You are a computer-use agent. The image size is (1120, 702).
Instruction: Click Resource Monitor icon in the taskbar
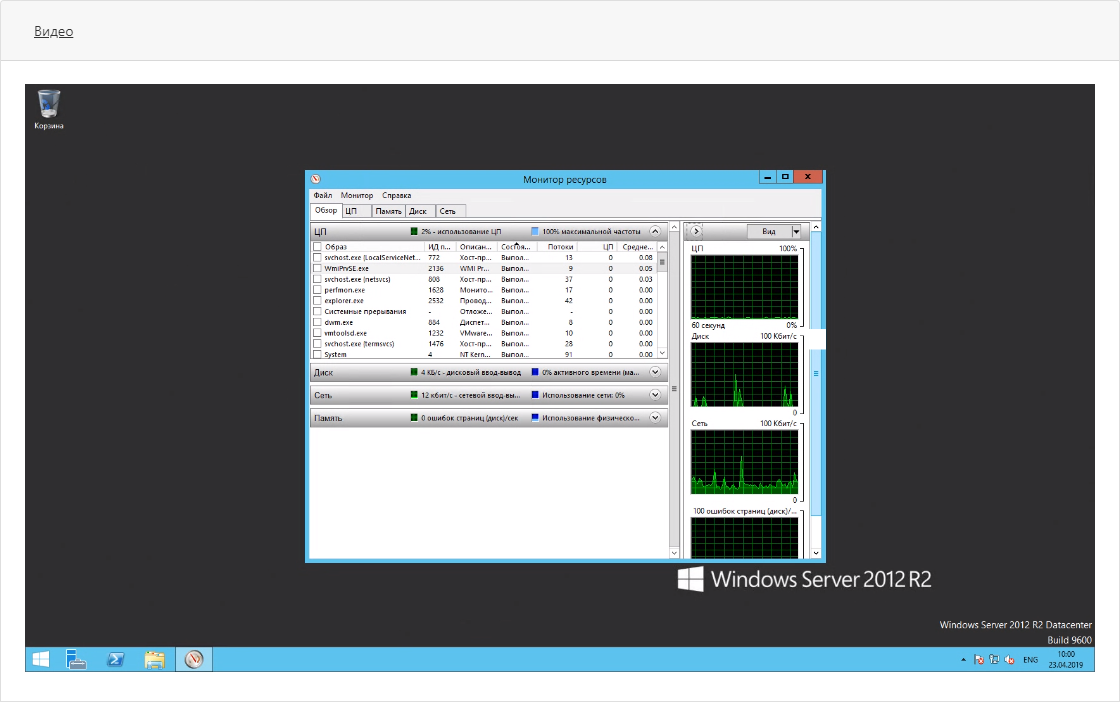coord(194,660)
